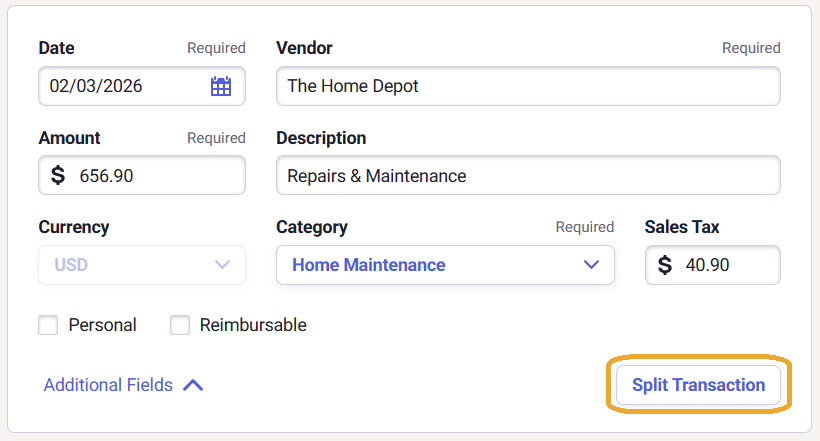The image size is (820, 441).
Task: Click the Reimbursable label text
Action: 253,325
